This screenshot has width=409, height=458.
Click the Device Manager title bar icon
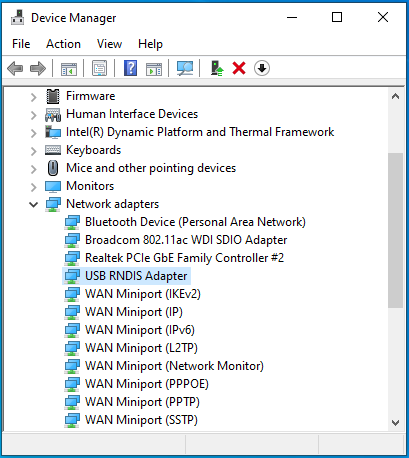pos(18,18)
